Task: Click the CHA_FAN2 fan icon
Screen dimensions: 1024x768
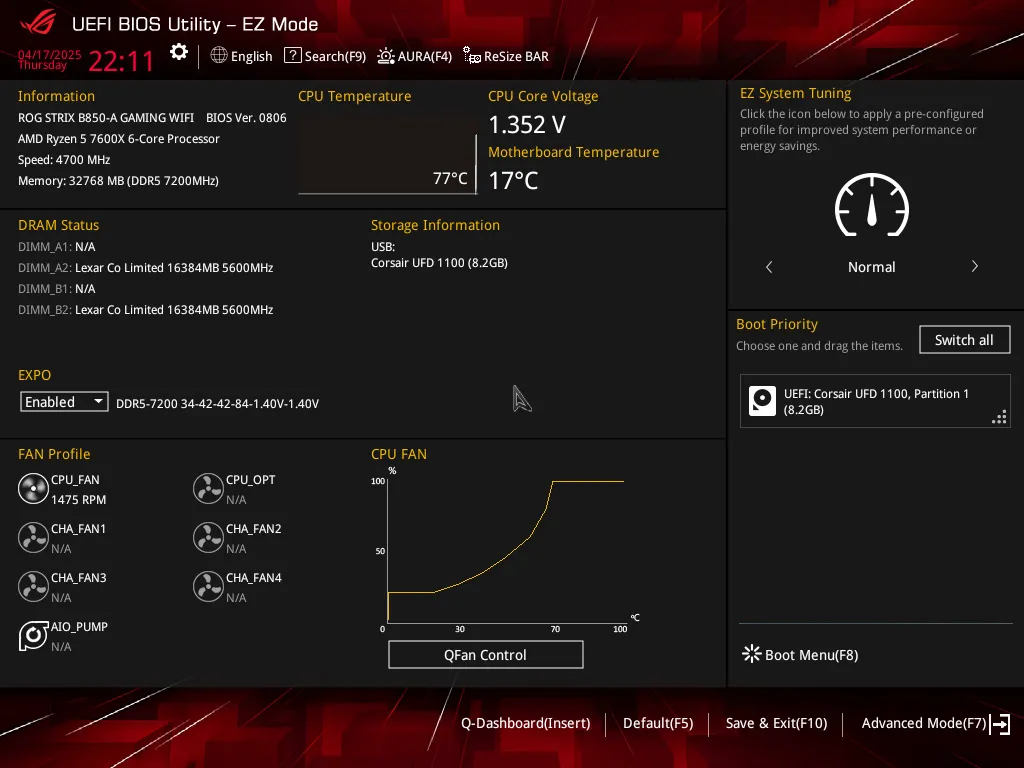Action: 208,537
